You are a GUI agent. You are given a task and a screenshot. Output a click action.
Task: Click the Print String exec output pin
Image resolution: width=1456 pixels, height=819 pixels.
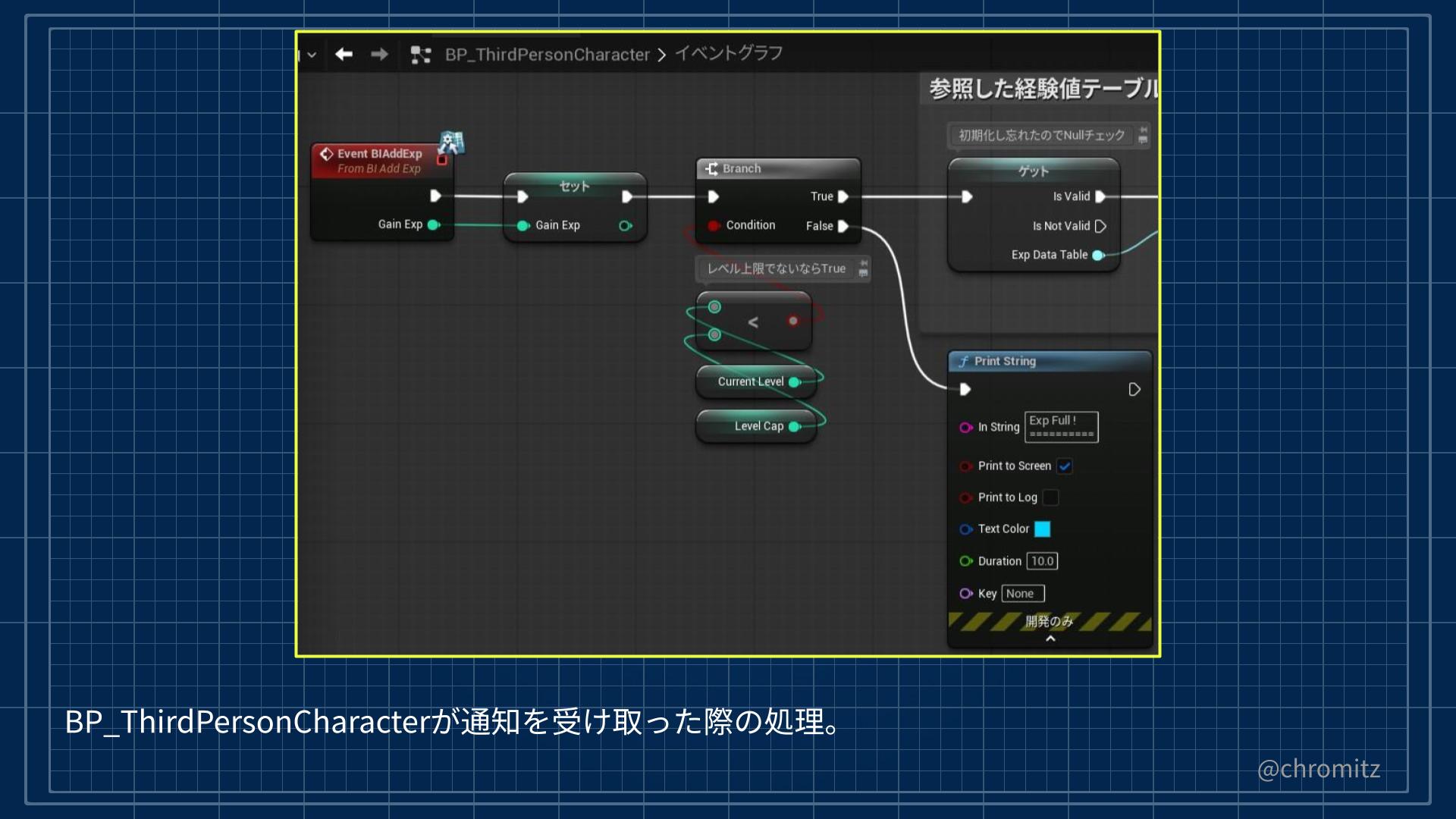pyautogui.click(x=1134, y=389)
